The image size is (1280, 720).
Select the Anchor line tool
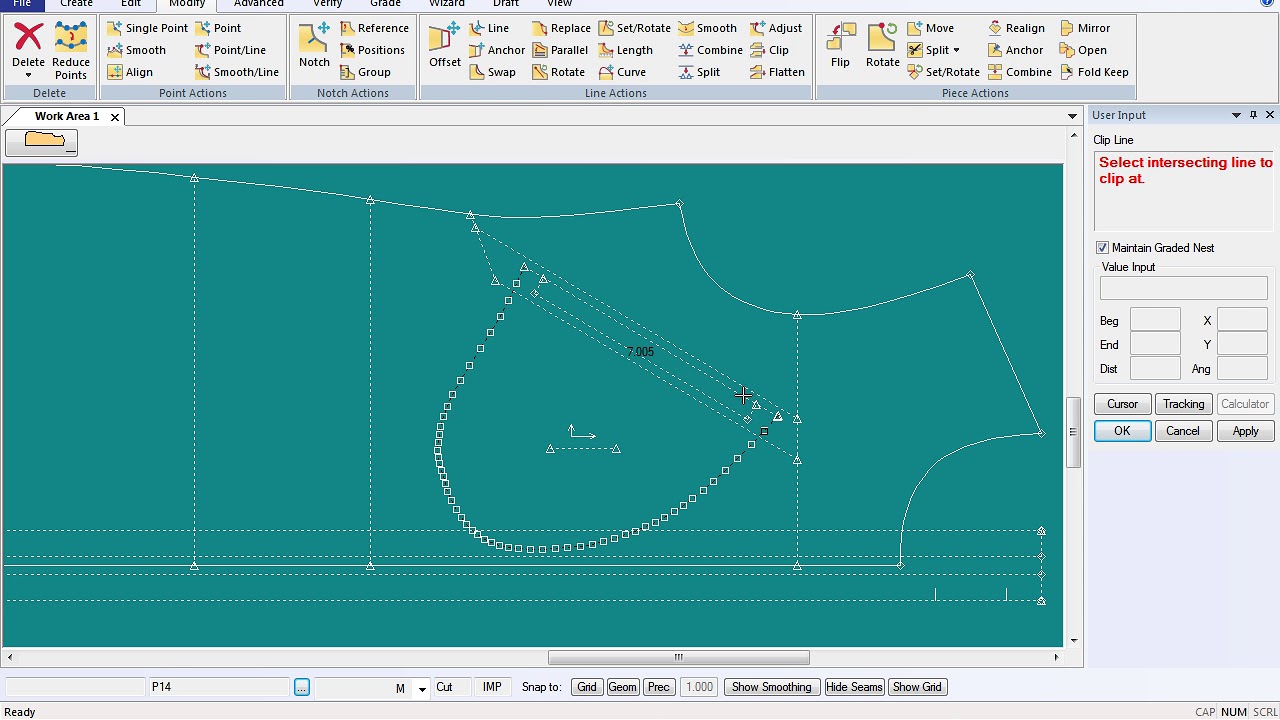point(496,50)
